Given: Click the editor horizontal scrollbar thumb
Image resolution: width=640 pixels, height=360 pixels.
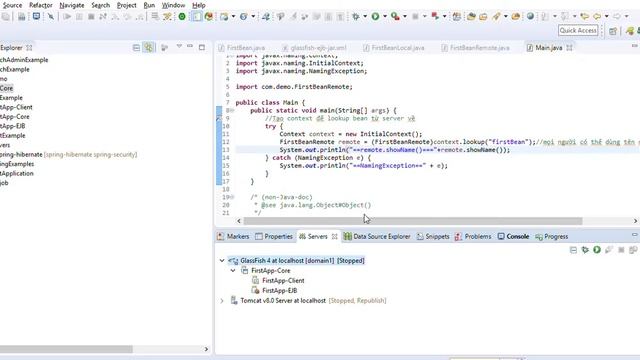Looking at the screenshot, I should point(413,221).
